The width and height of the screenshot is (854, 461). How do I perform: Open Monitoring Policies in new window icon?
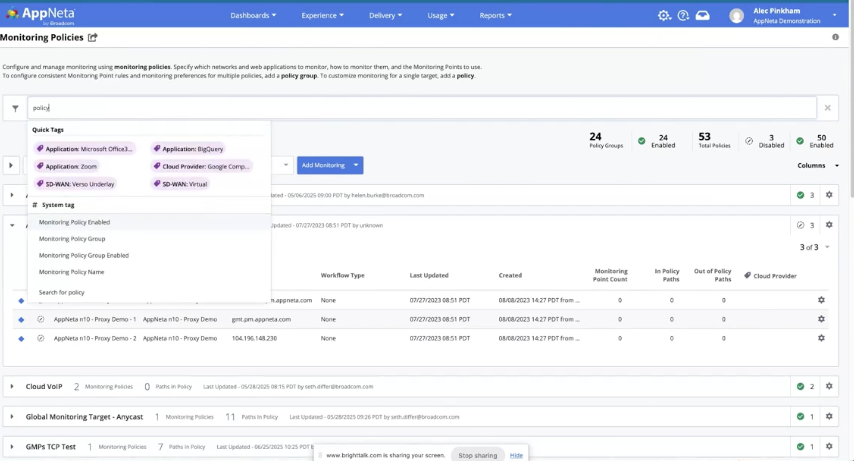[93, 38]
